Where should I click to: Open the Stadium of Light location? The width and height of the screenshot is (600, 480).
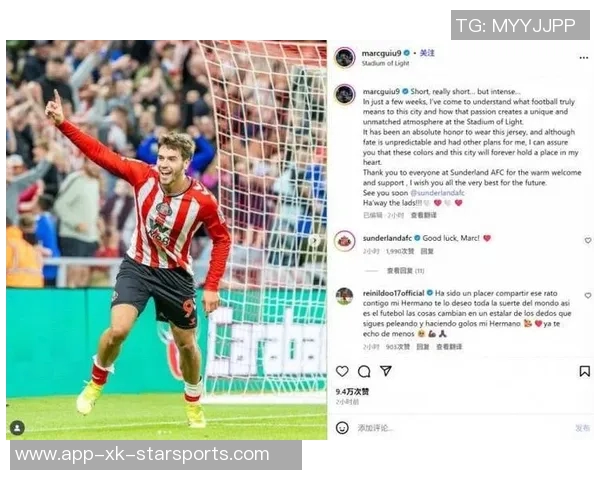385,63
